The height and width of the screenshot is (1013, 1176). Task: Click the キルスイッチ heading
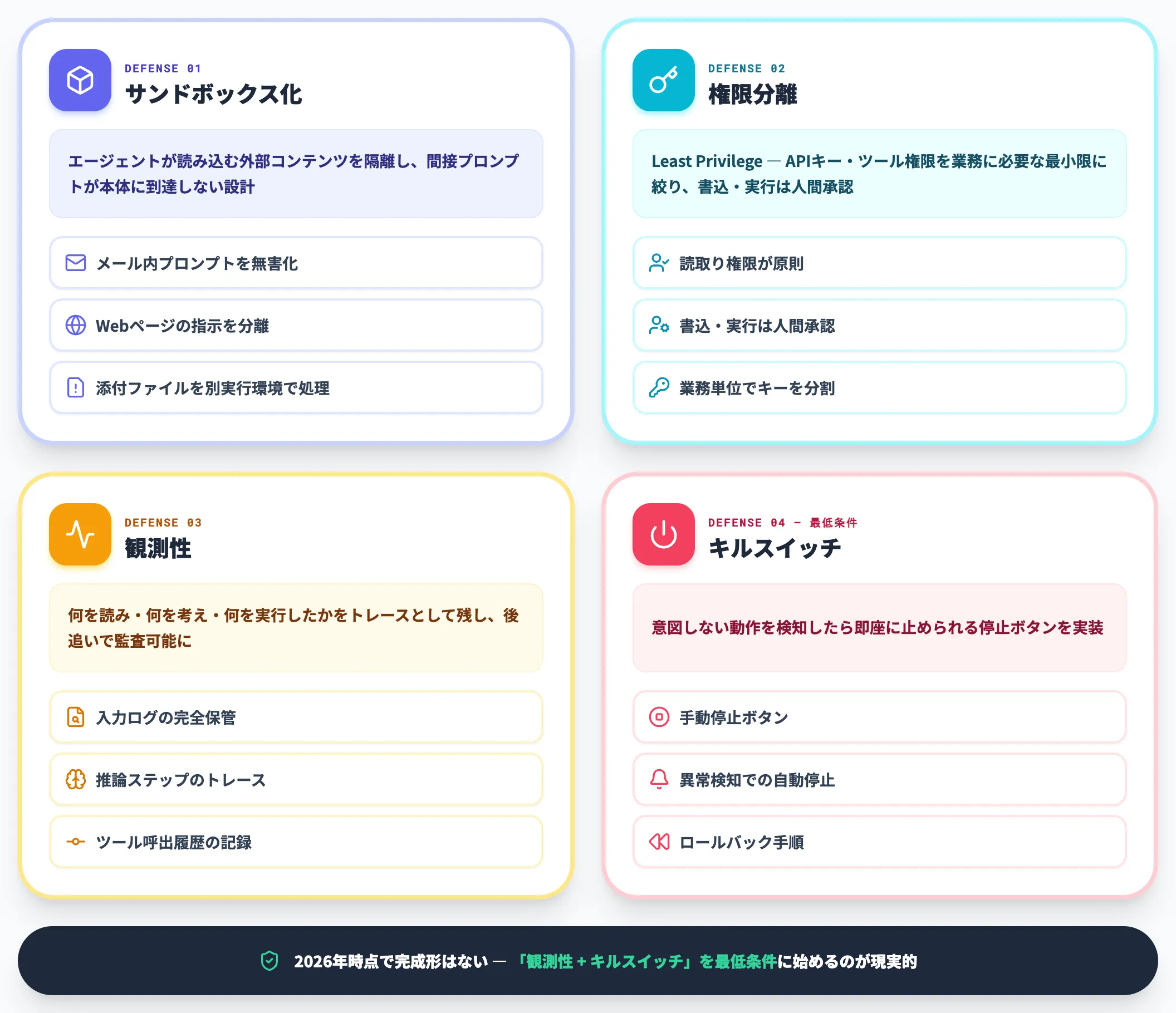click(x=775, y=548)
